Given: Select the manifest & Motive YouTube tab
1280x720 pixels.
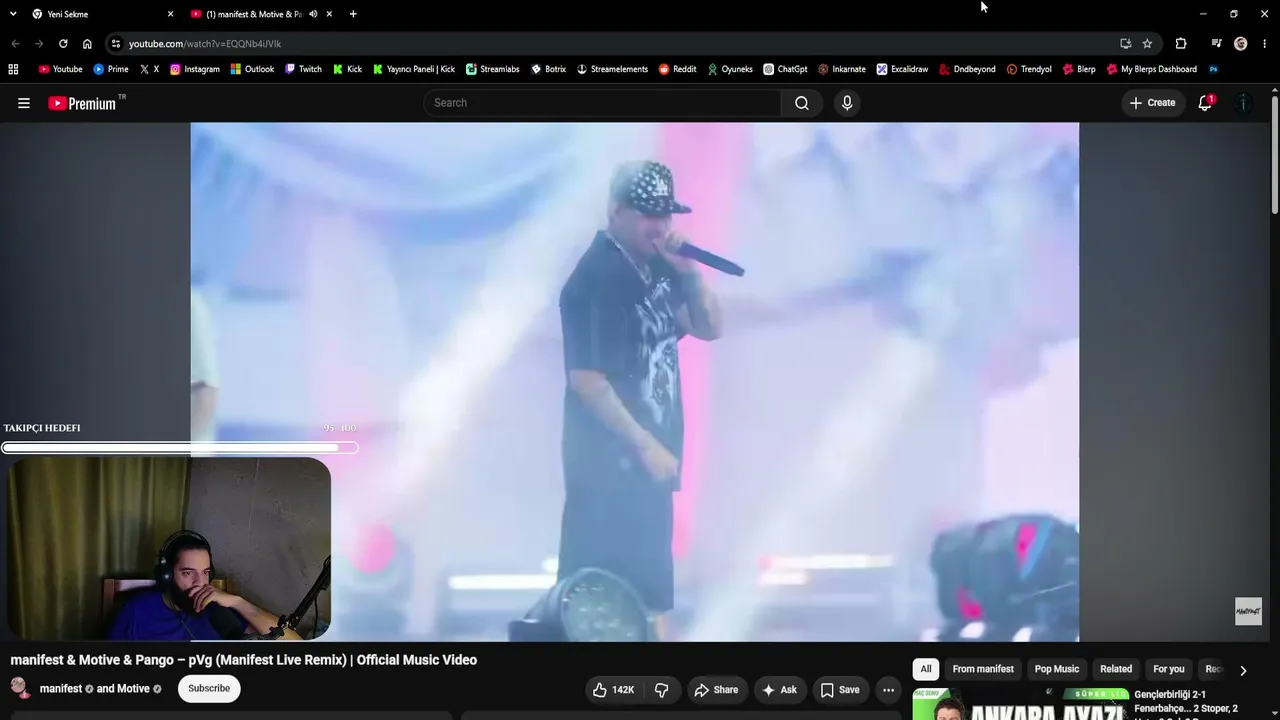Looking at the screenshot, I should coord(260,14).
